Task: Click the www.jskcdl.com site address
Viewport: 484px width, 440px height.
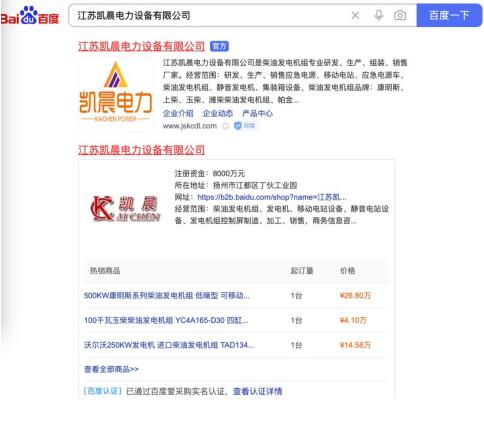Action: 190,126
